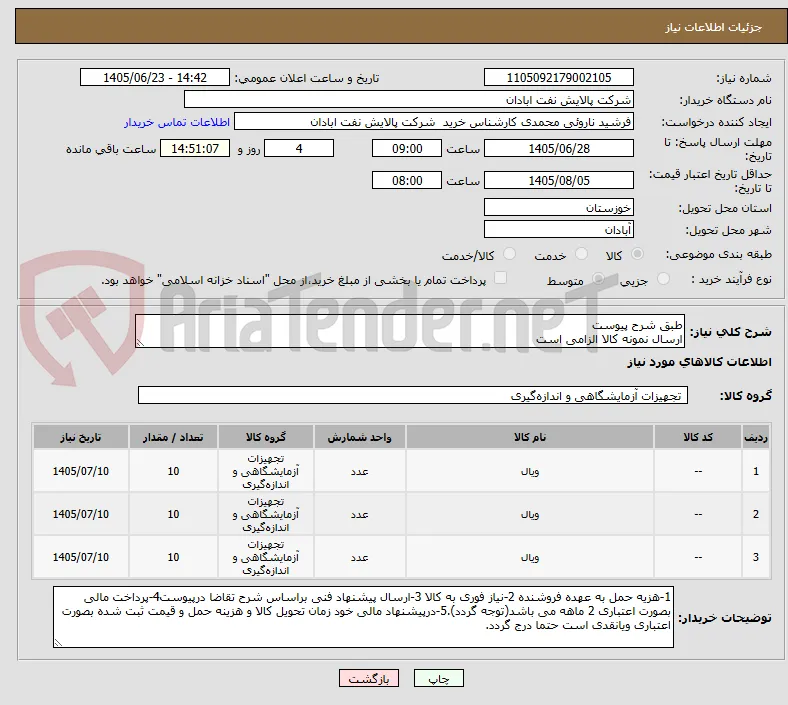Click the گروه کالا column header

point(265,437)
